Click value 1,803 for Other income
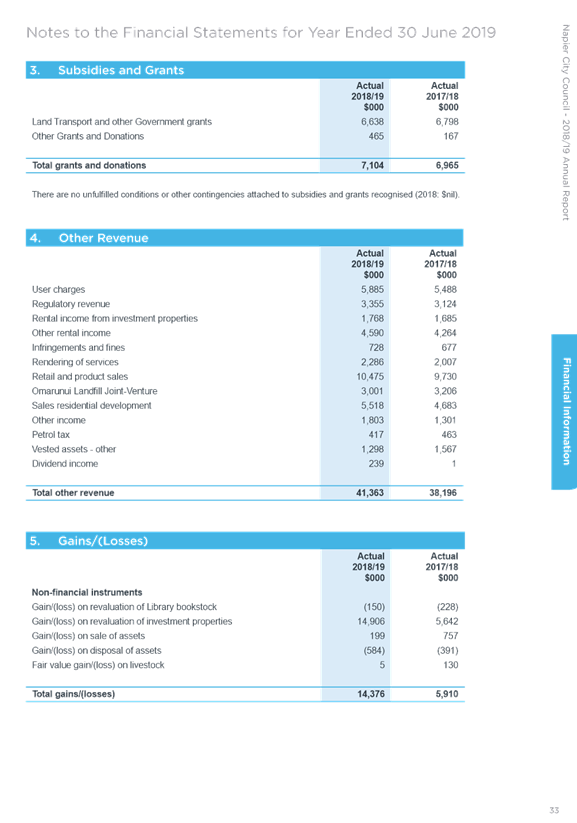Viewport: 577px width, 823px height. click(372, 420)
